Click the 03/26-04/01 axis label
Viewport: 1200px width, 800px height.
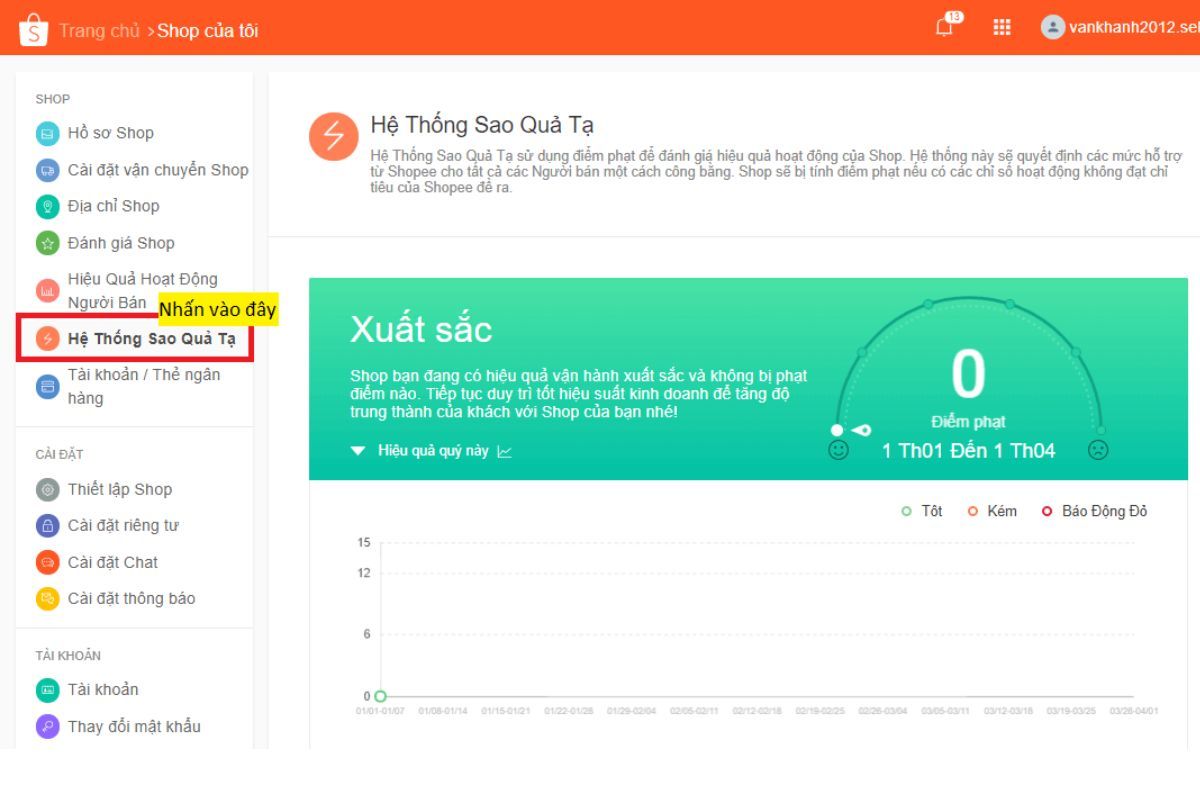click(x=1133, y=711)
